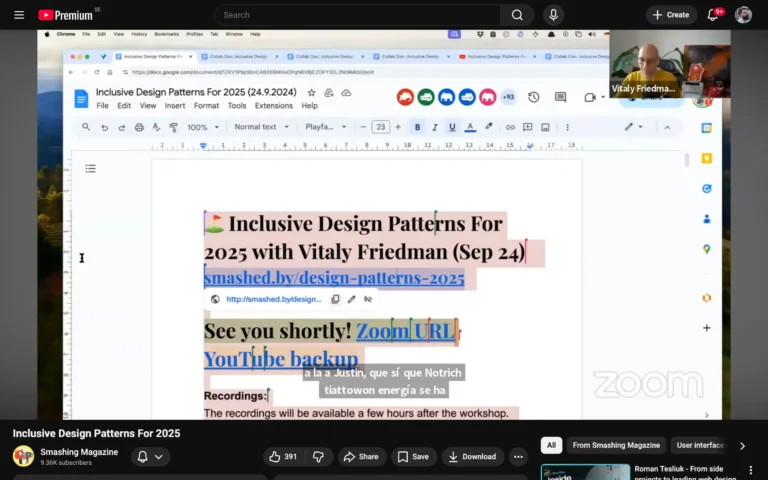
Task: Open more toolbar options vertical dots
Action: coord(568,127)
